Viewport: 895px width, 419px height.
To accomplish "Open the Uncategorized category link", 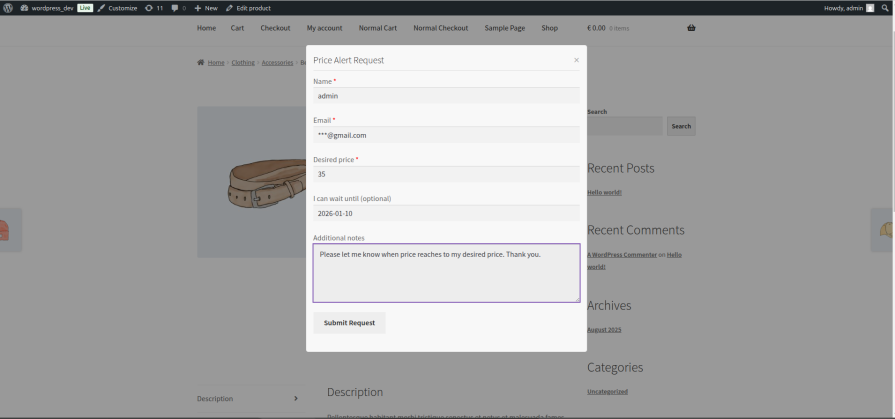I will click(x=607, y=391).
